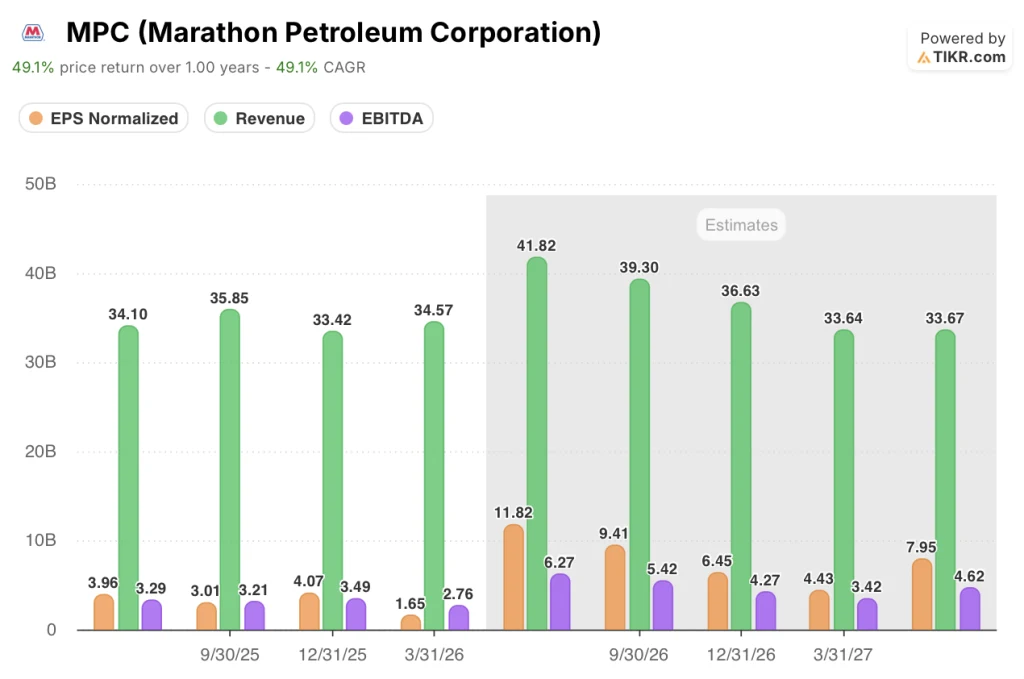Click the orange EPS bar labeled 1.65
Screen dimensions: 1024x679
[411, 623]
